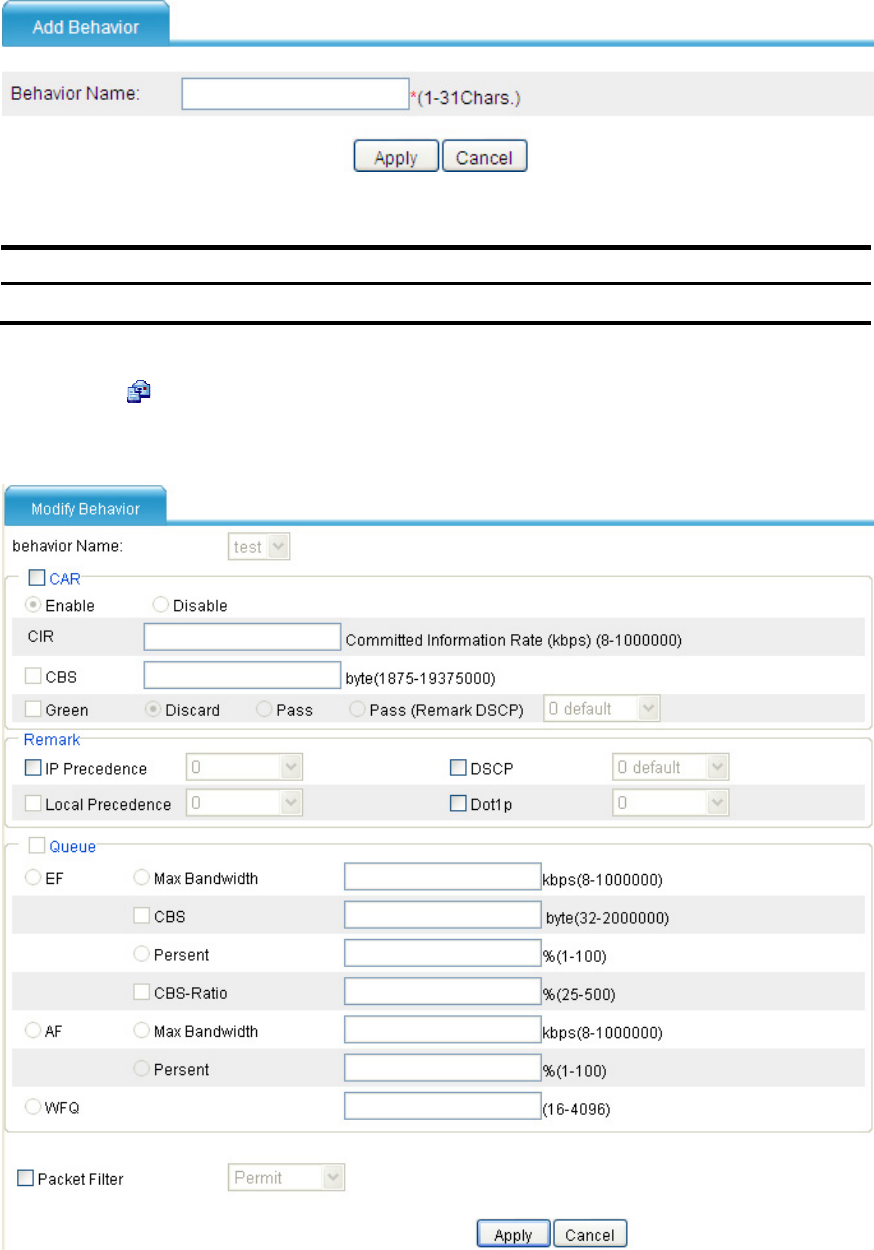Focus the Behavior Name text field
The image size is (874, 1250).
295,94
